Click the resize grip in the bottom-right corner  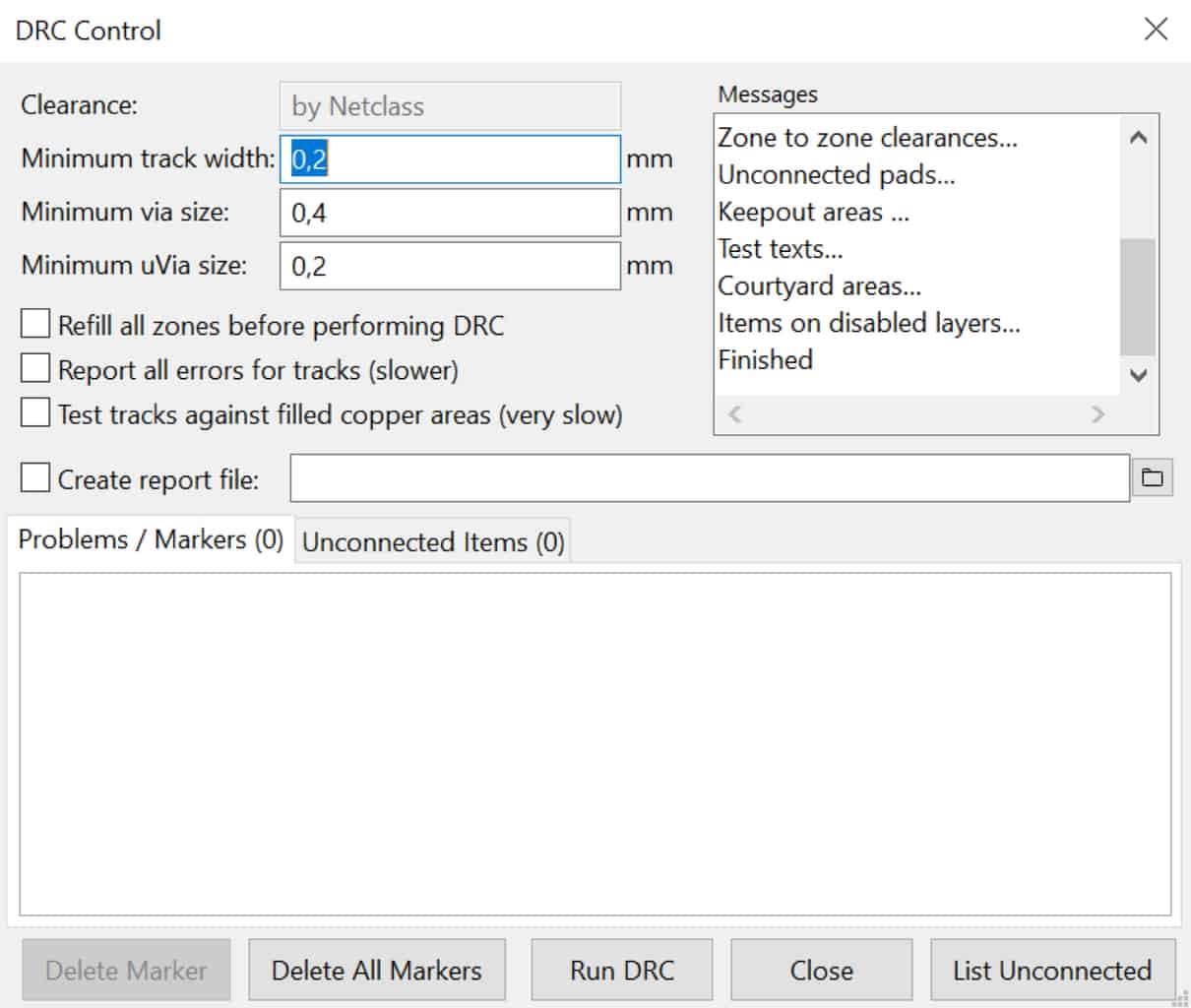coord(1181,998)
